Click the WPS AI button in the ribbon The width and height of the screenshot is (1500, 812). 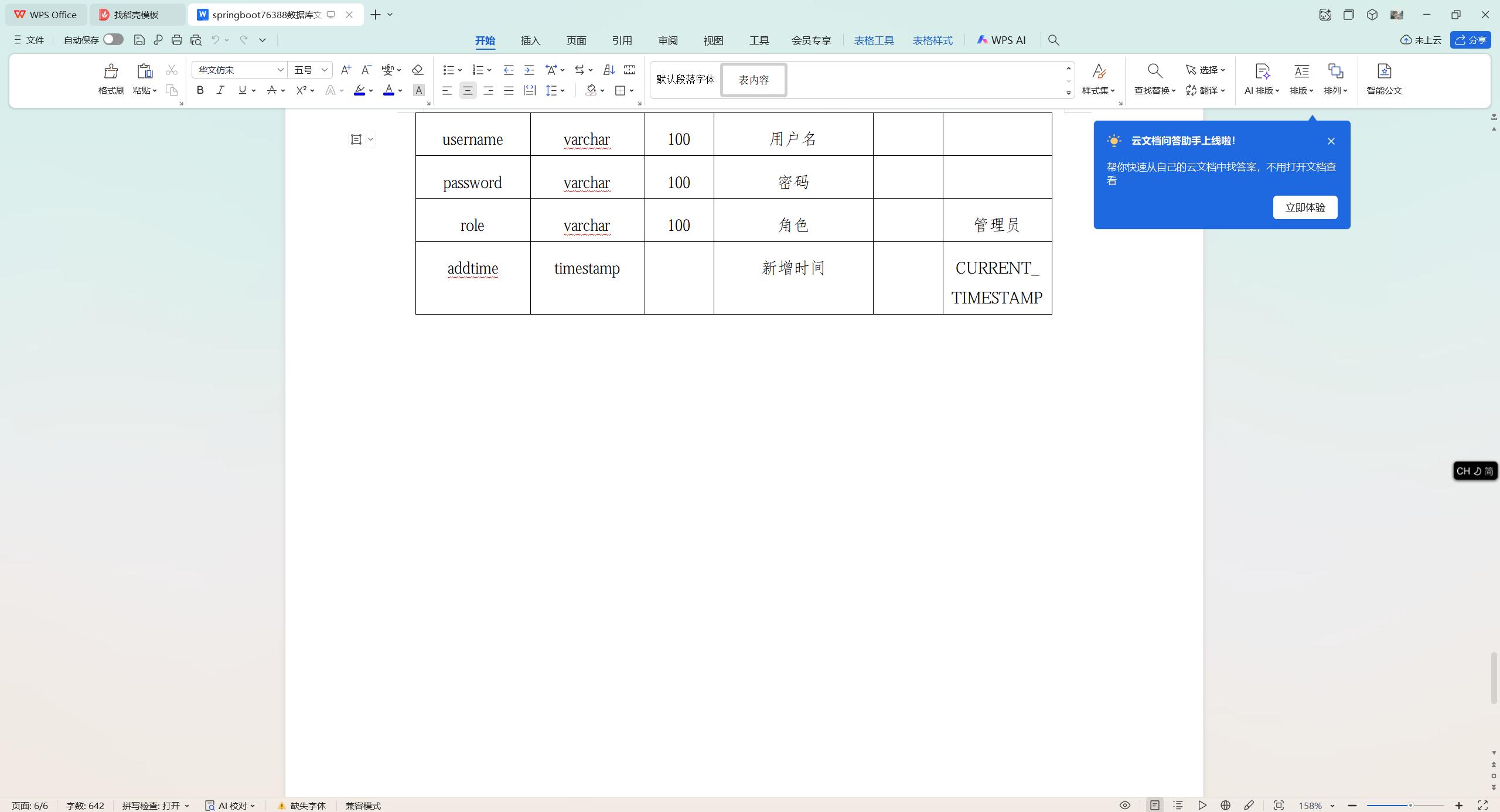tap(1001, 40)
